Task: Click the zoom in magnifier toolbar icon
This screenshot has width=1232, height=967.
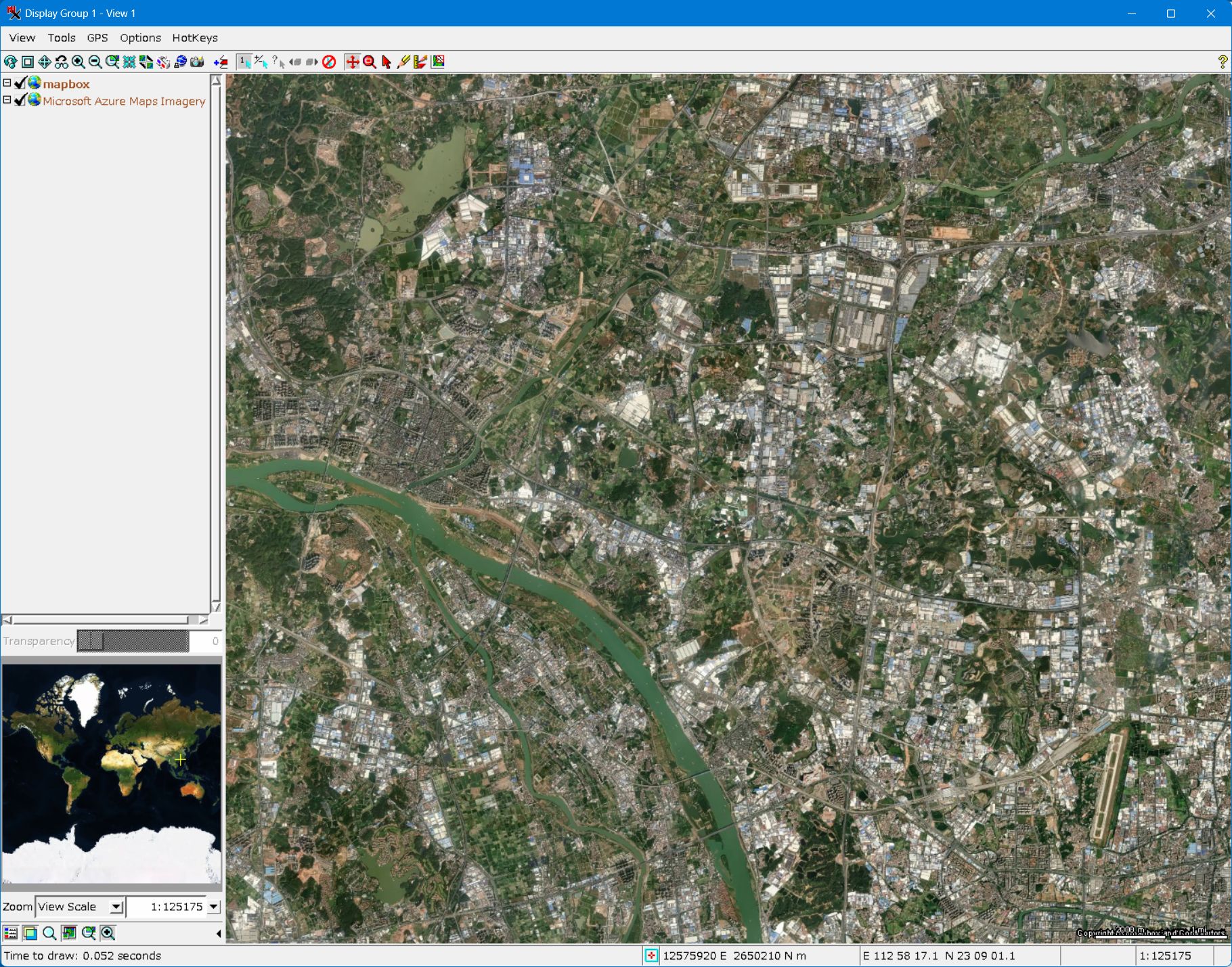Action: [79, 62]
